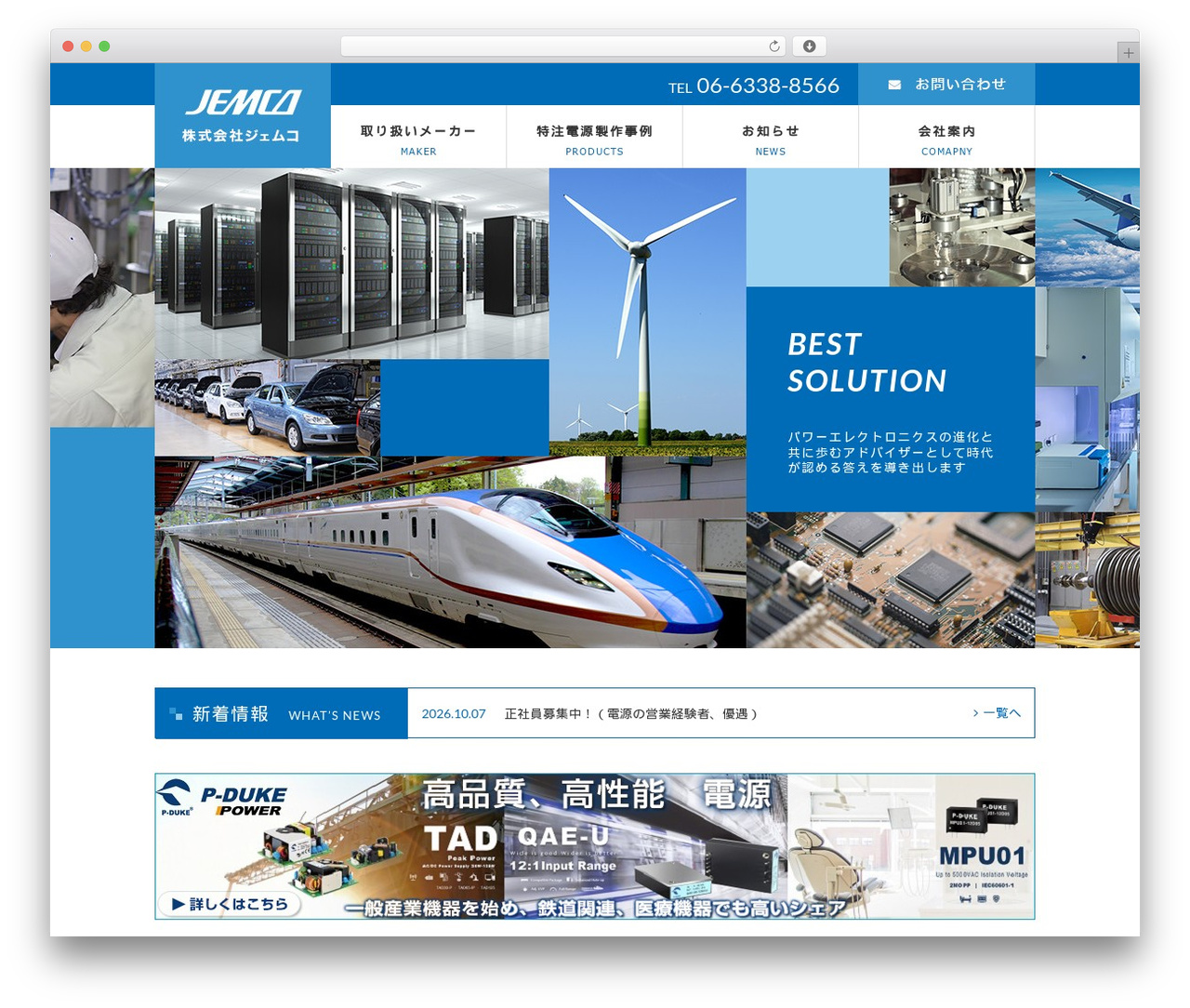Click the wind turbine photo

click(x=648, y=312)
